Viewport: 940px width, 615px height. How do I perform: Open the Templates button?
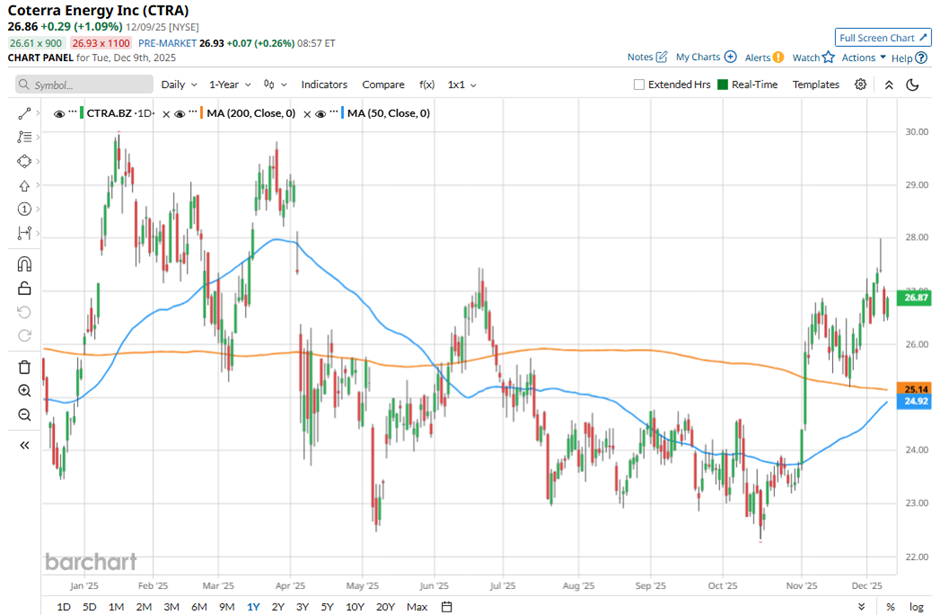tap(815, 85)
